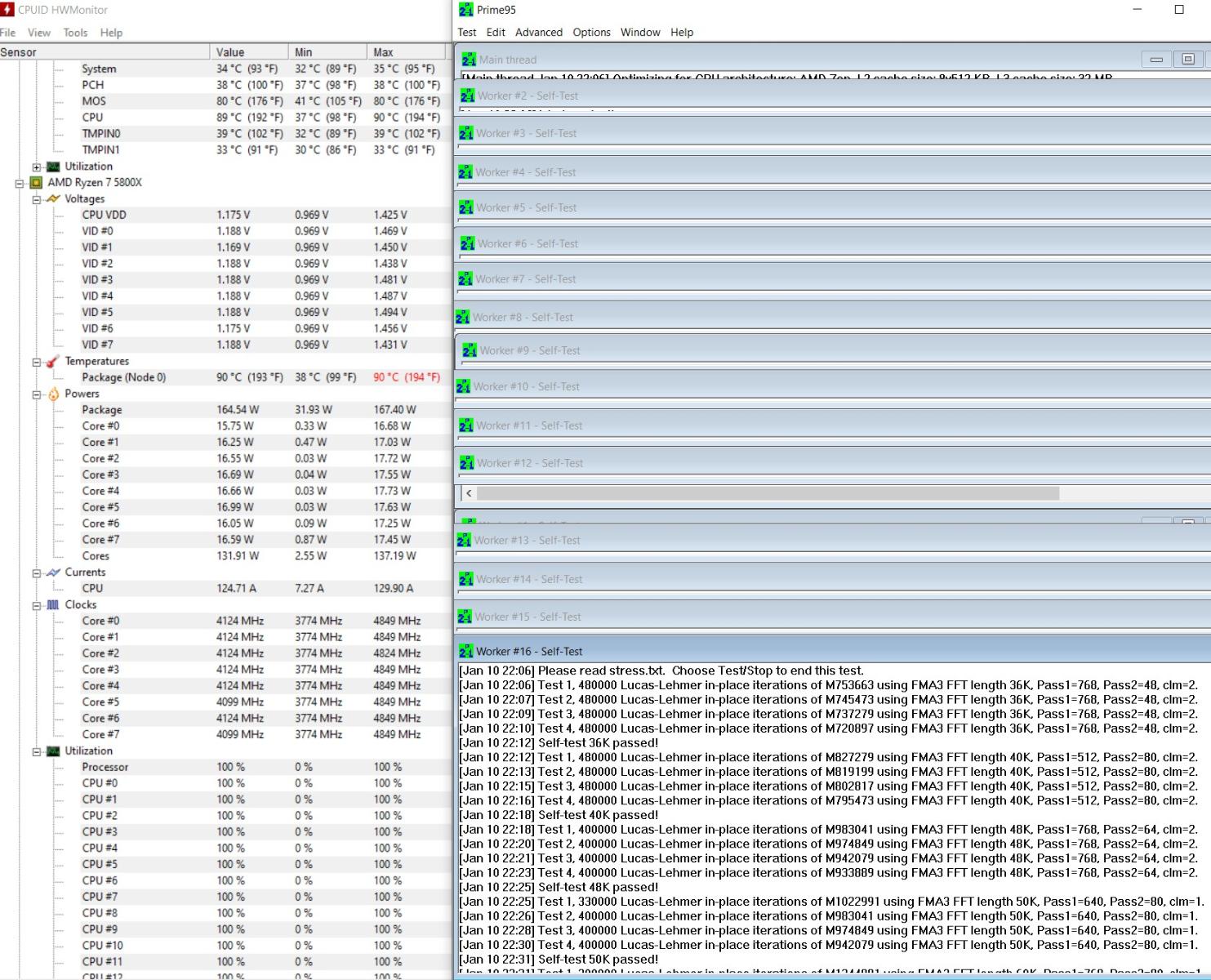Click the Max column header
The width and height of the screenshot is (1211, 980).
408,52
